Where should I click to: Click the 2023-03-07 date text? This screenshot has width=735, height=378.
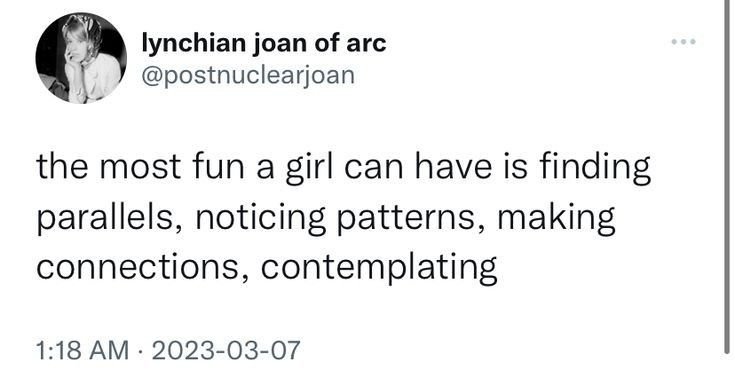click(x=225, y=351)
